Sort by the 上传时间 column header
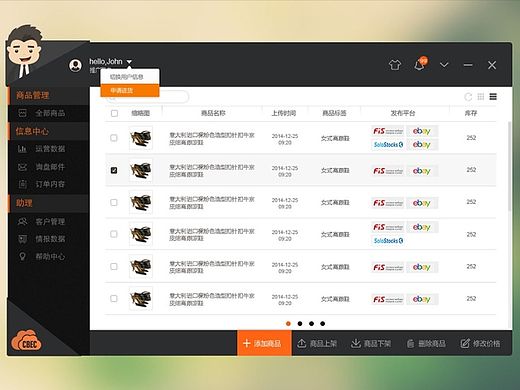 coord(284,113)
